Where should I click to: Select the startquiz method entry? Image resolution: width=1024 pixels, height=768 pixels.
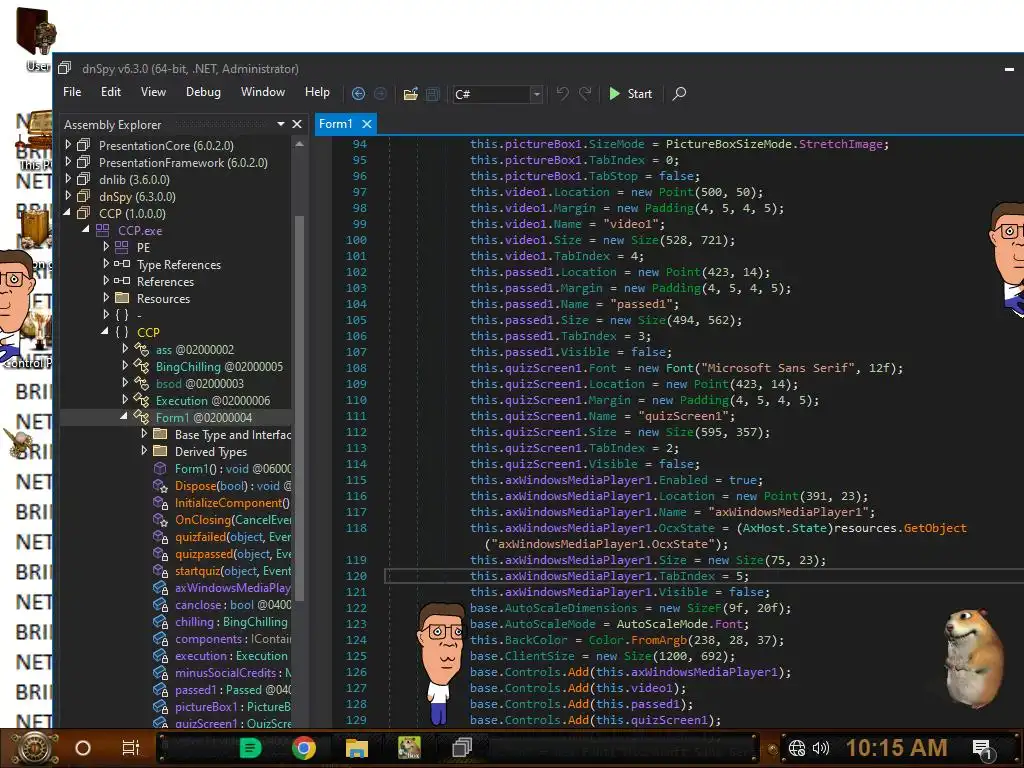pyautogui.click(x=232, y=570)
